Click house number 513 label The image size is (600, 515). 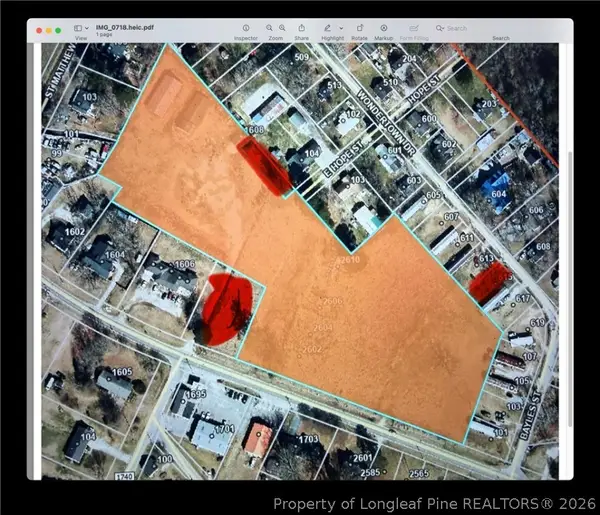tap(334, 85)
